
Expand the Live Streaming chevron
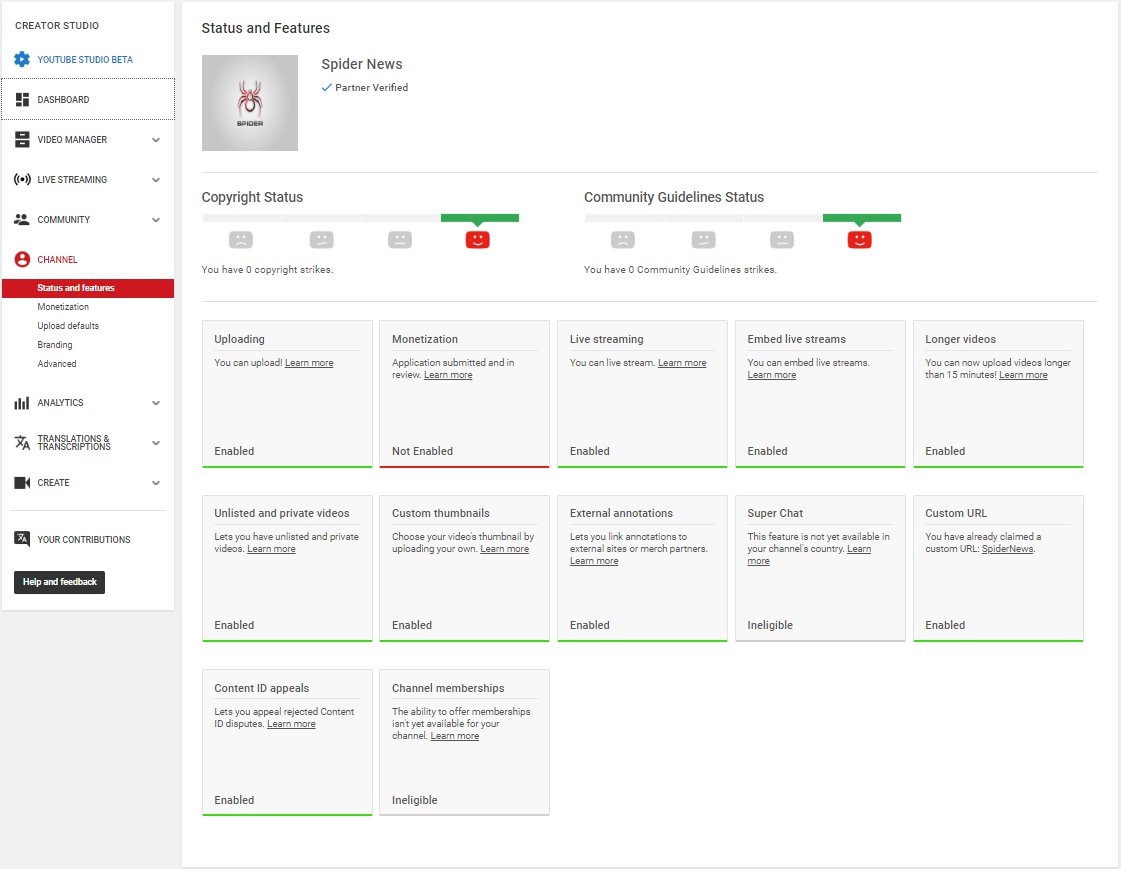point(156,180)
